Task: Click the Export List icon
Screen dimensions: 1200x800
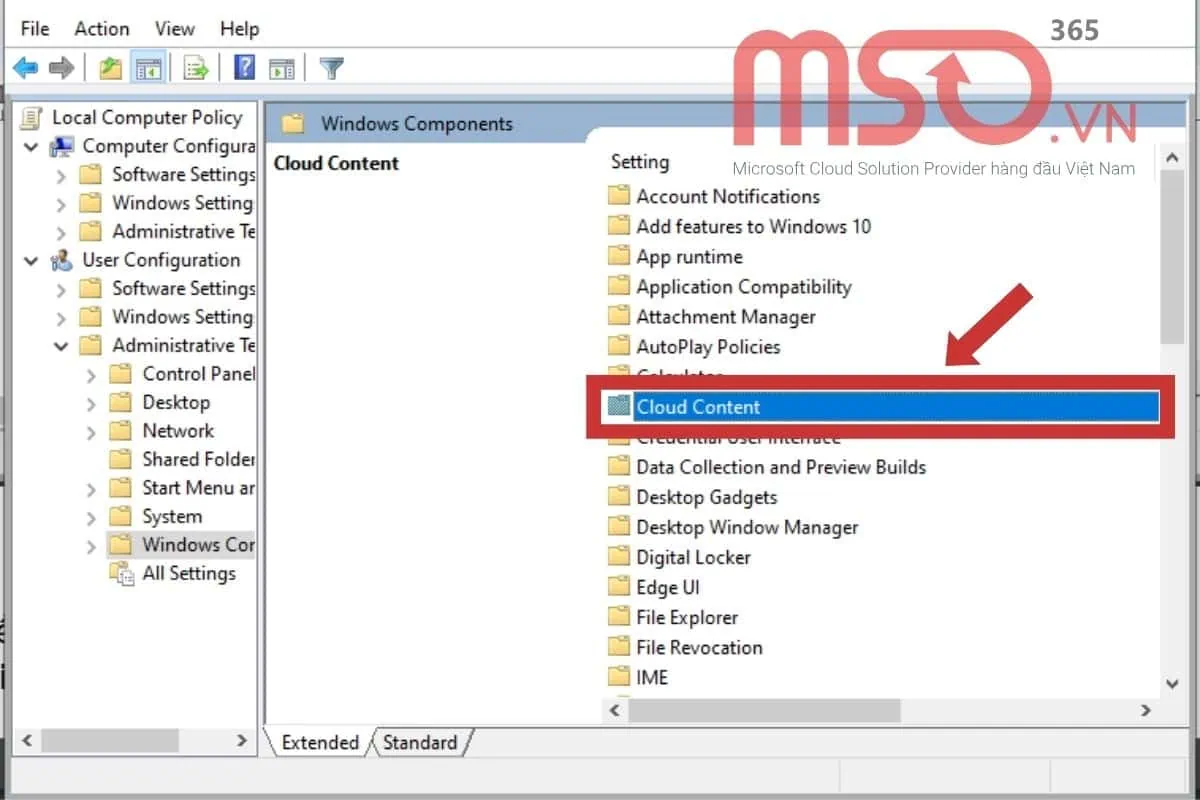Action: tap(194, 67)
